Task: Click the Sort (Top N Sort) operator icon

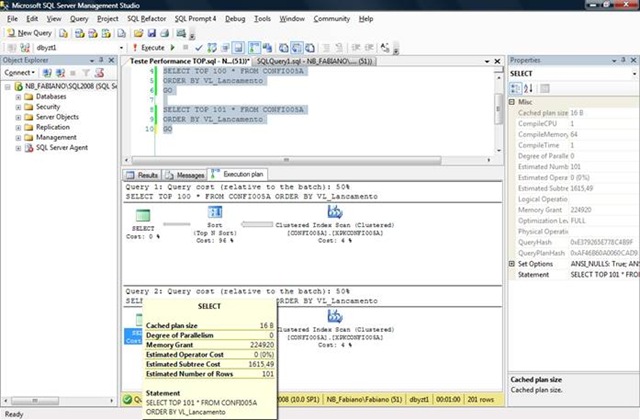Action: point(213,211)
